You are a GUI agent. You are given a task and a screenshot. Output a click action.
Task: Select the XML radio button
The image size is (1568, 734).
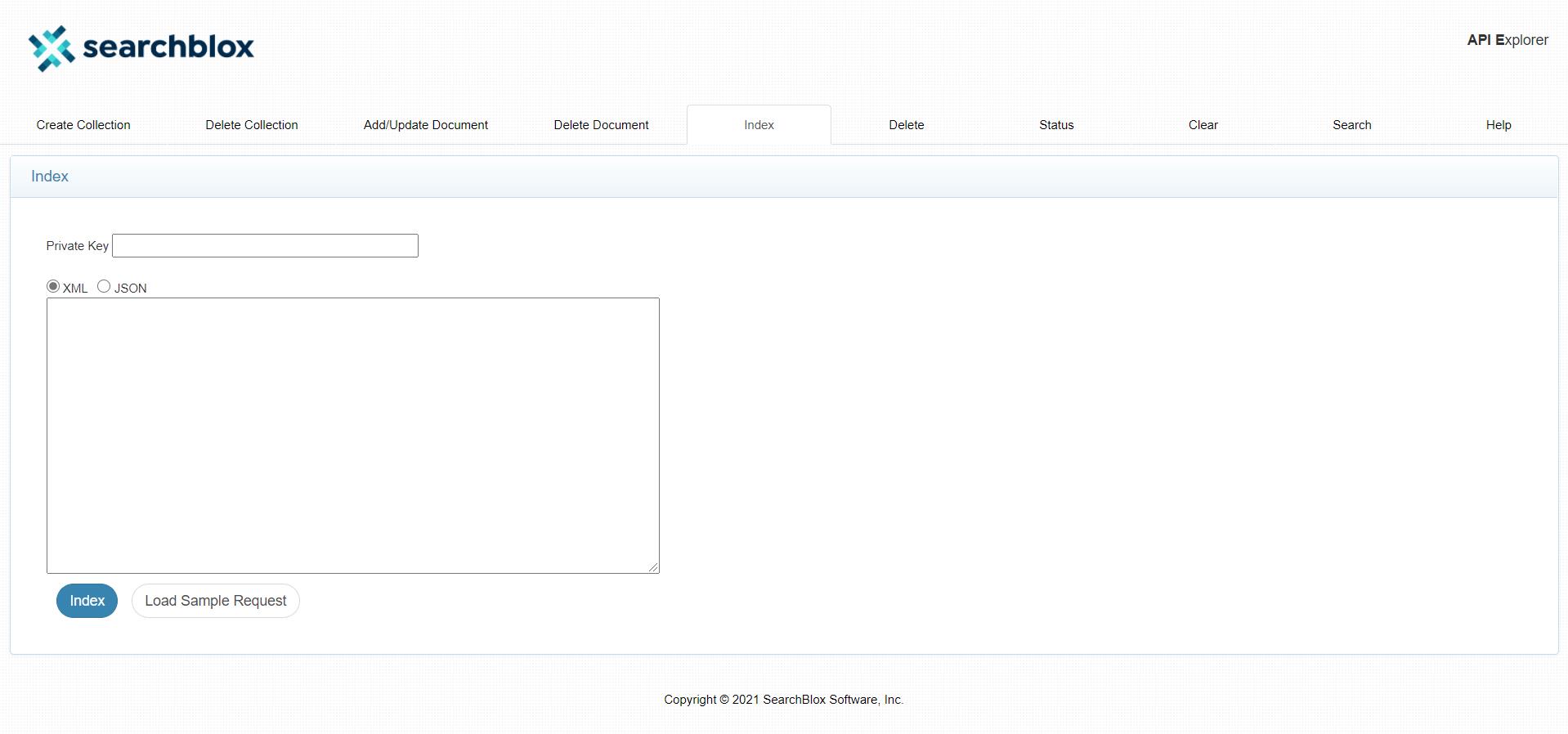[x=53, y=286]
